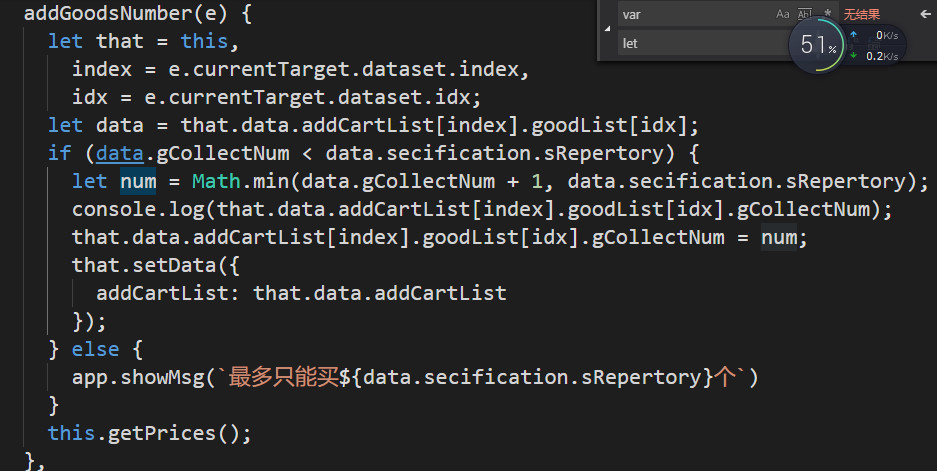The height and width of the screenshot is (471, 937).
Task: Toggle Match Whole Word search option
Action: pyautogui.click(x=805, y=14)
